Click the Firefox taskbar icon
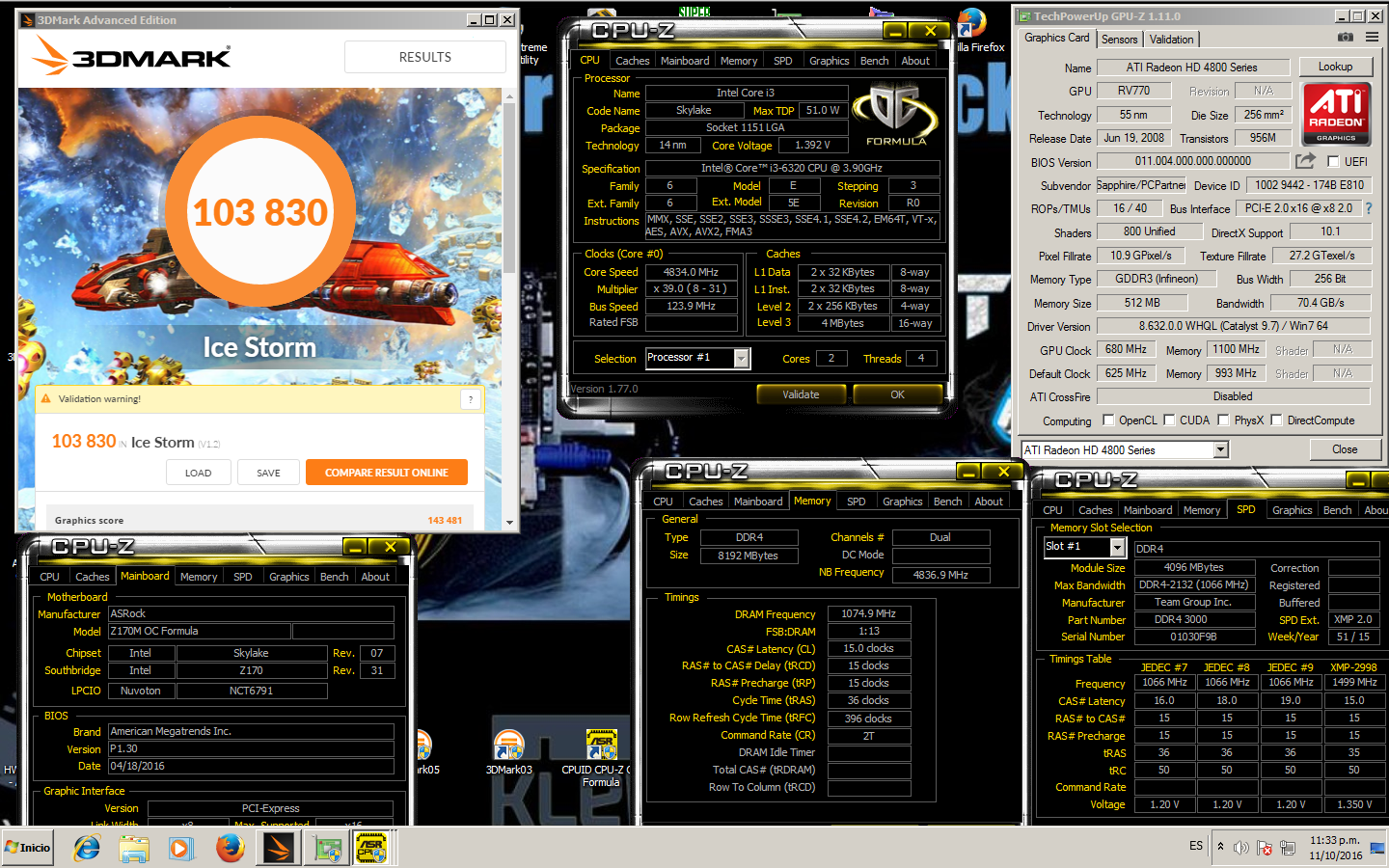Image resolution: width=1389 pixels, height=868 pixels. click(x=230, y=848)
